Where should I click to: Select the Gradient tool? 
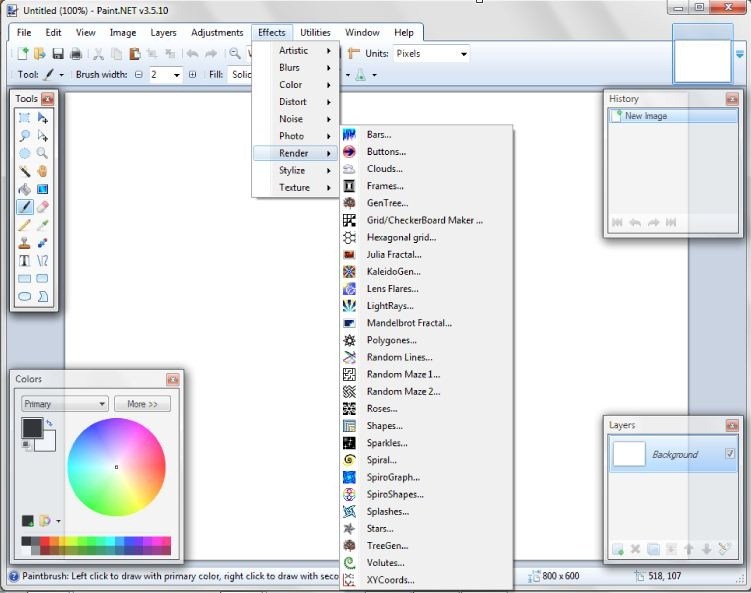(43, 189)
